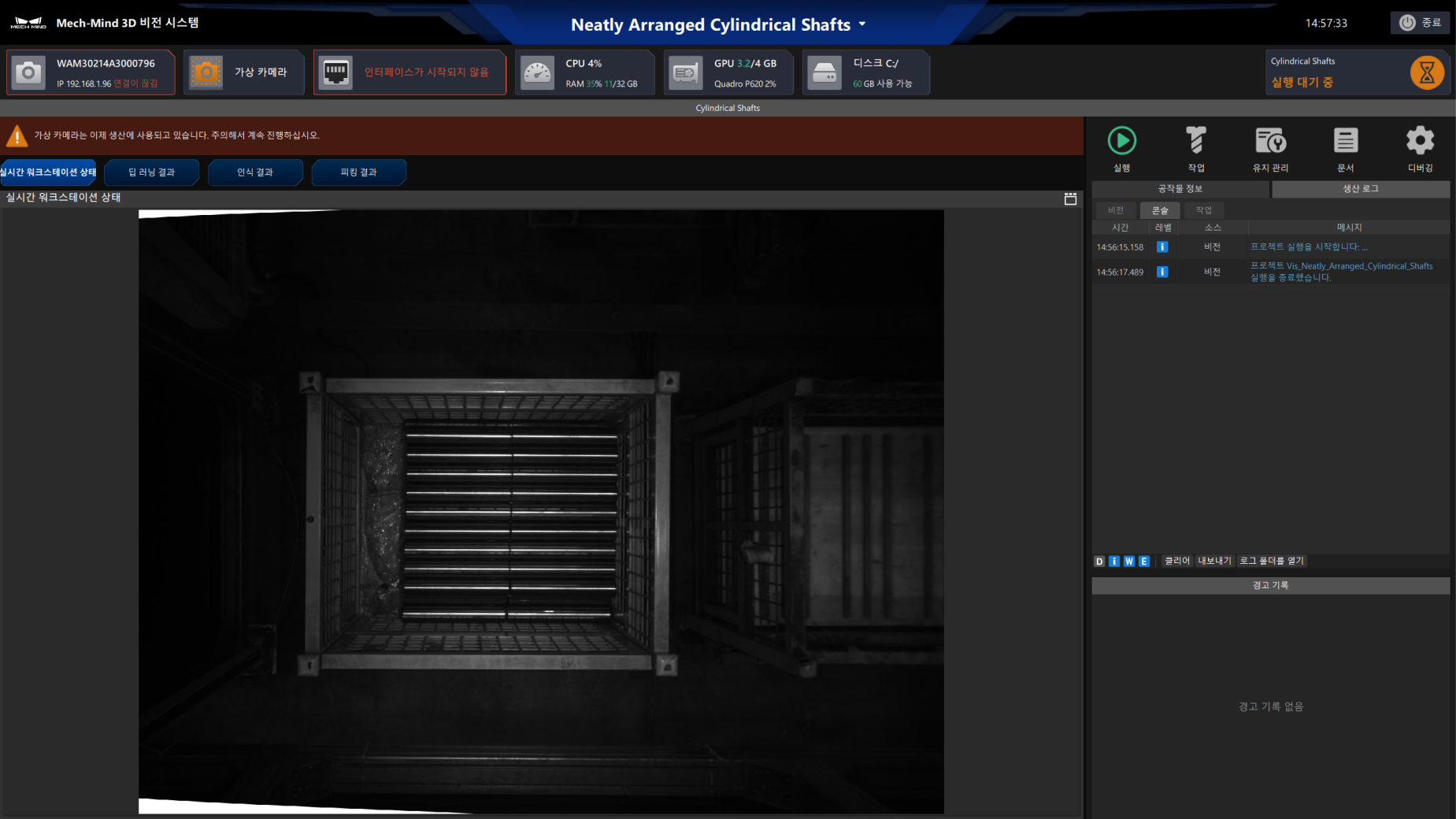The width and height of the screenshot is (1456, 819).
Task: Click the '실행 대기 중' status text
Action: pyautogui.click(x=1302, y=83)
